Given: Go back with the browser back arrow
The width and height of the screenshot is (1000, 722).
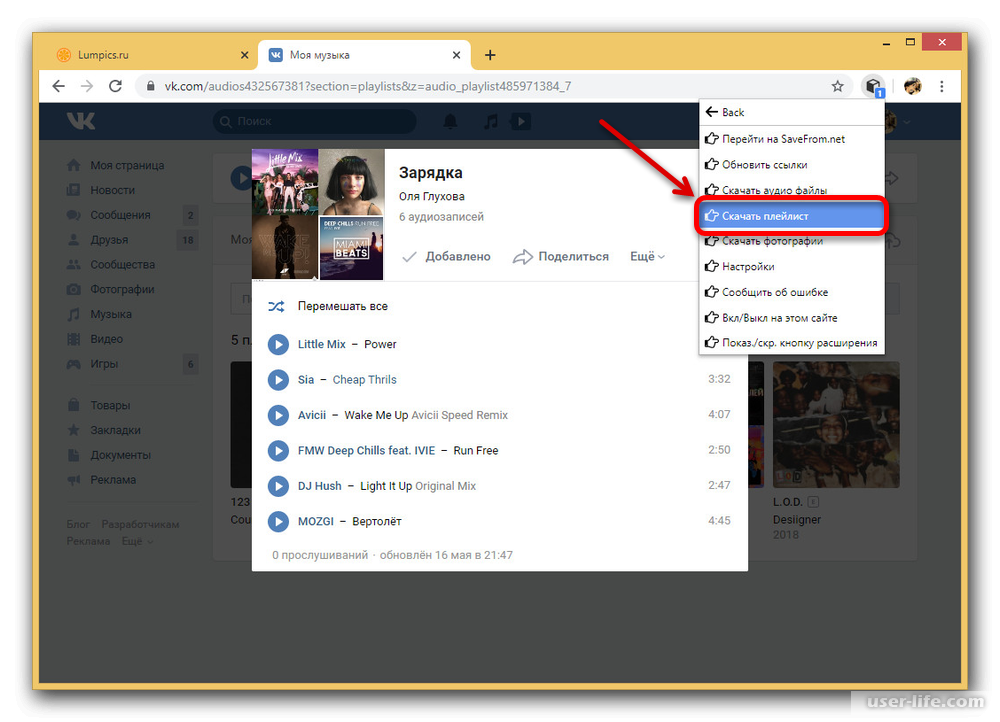Looking at the screenshot, I should coord(59,86).
